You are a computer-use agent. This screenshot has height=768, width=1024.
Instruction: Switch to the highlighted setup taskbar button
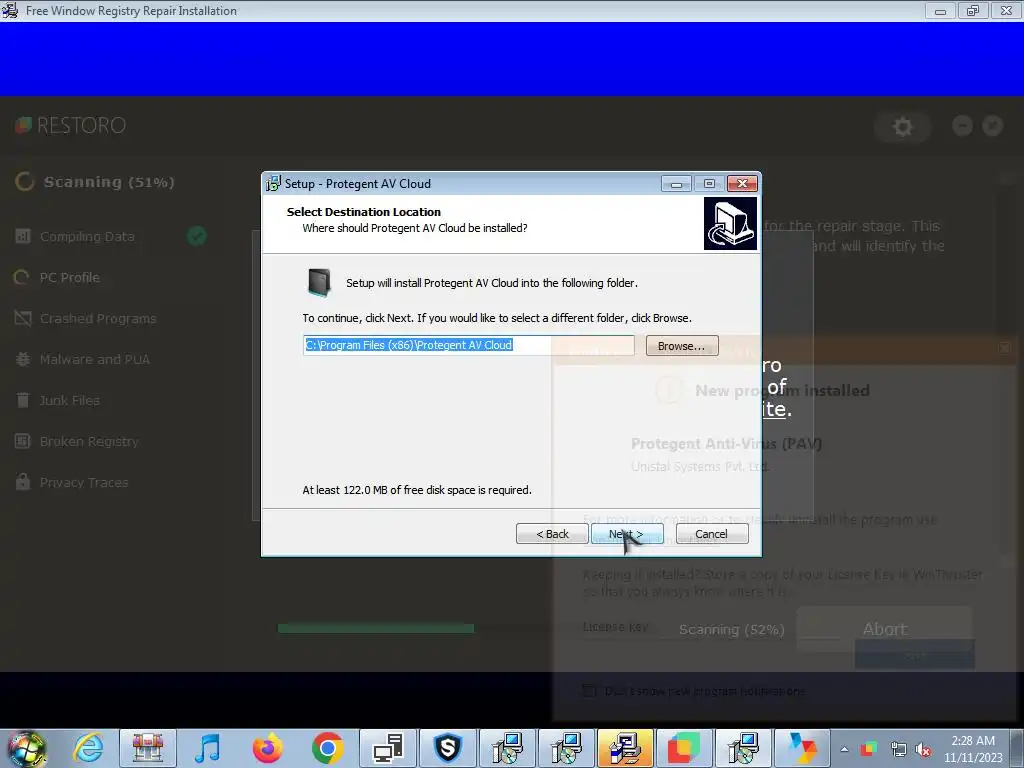[x=624, y=748]
